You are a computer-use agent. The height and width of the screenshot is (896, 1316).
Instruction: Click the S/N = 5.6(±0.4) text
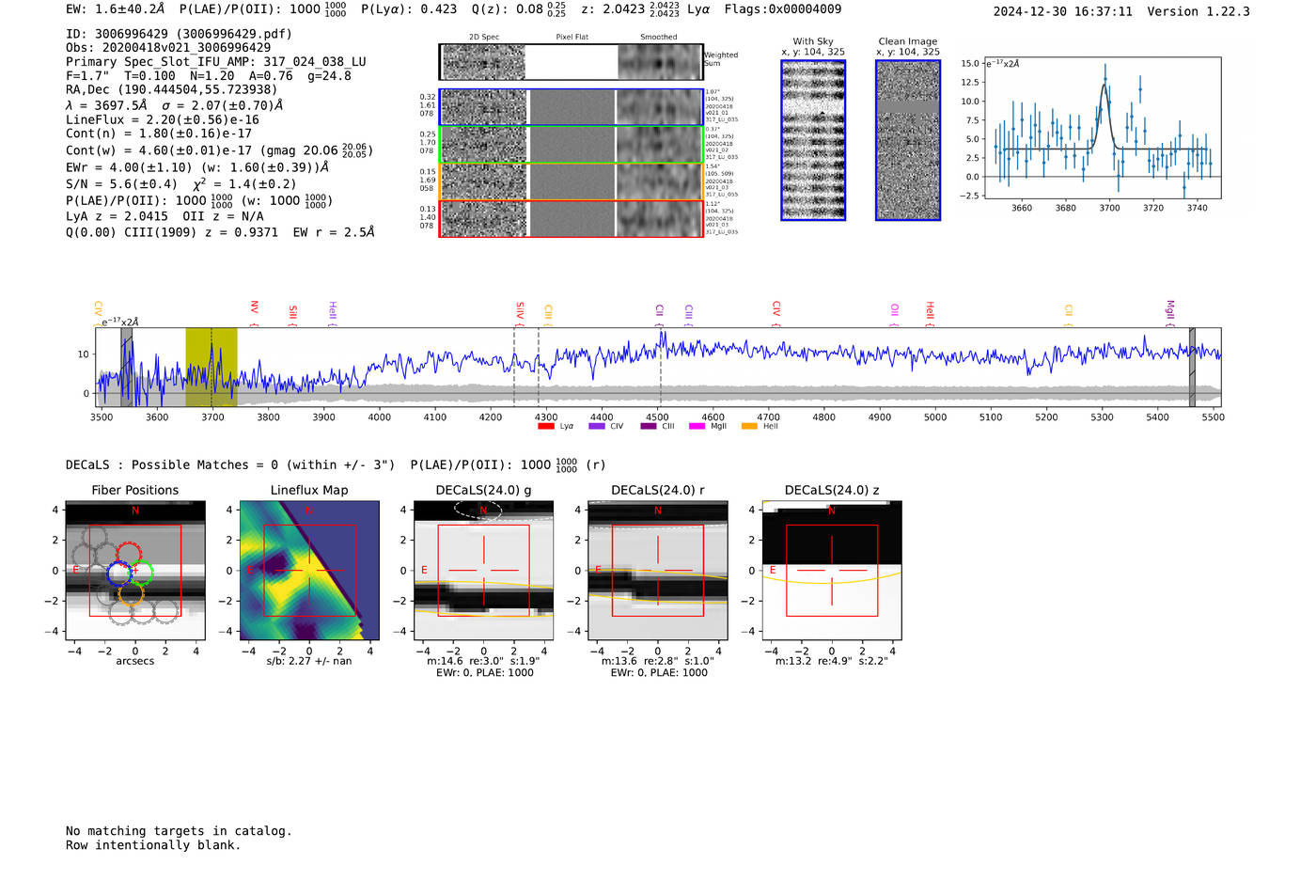(122, 184)
